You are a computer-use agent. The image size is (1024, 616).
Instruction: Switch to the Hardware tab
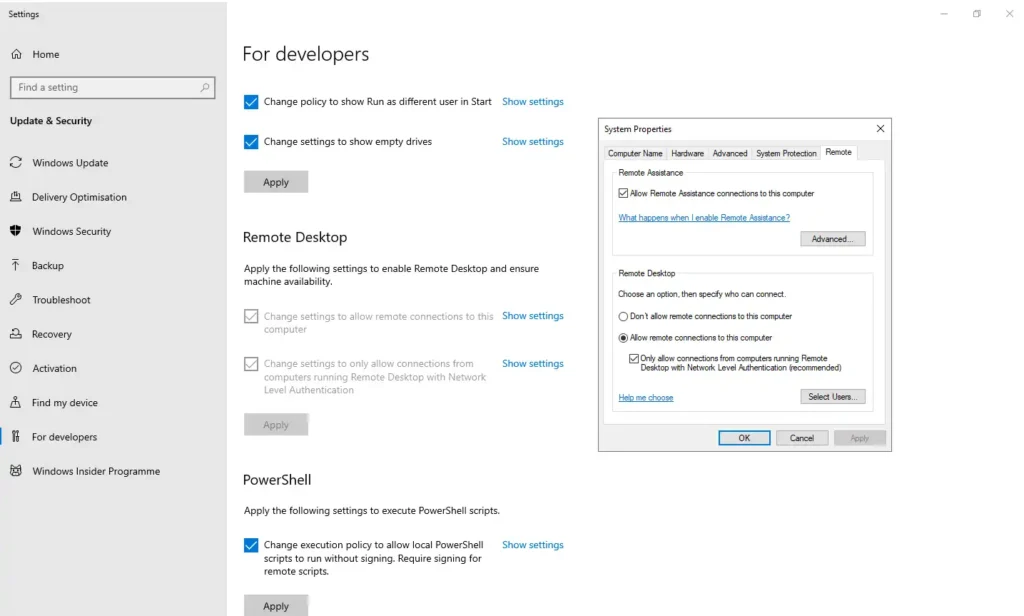pos(687,153)
